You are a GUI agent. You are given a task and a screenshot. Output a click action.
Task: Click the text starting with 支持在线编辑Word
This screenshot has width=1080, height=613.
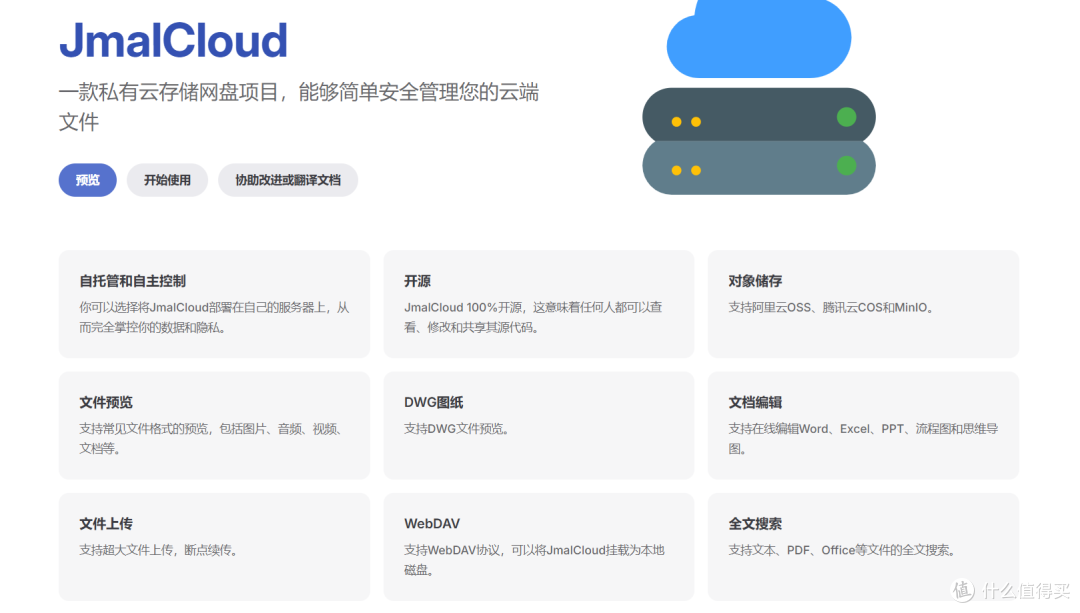tap(863, 439)
